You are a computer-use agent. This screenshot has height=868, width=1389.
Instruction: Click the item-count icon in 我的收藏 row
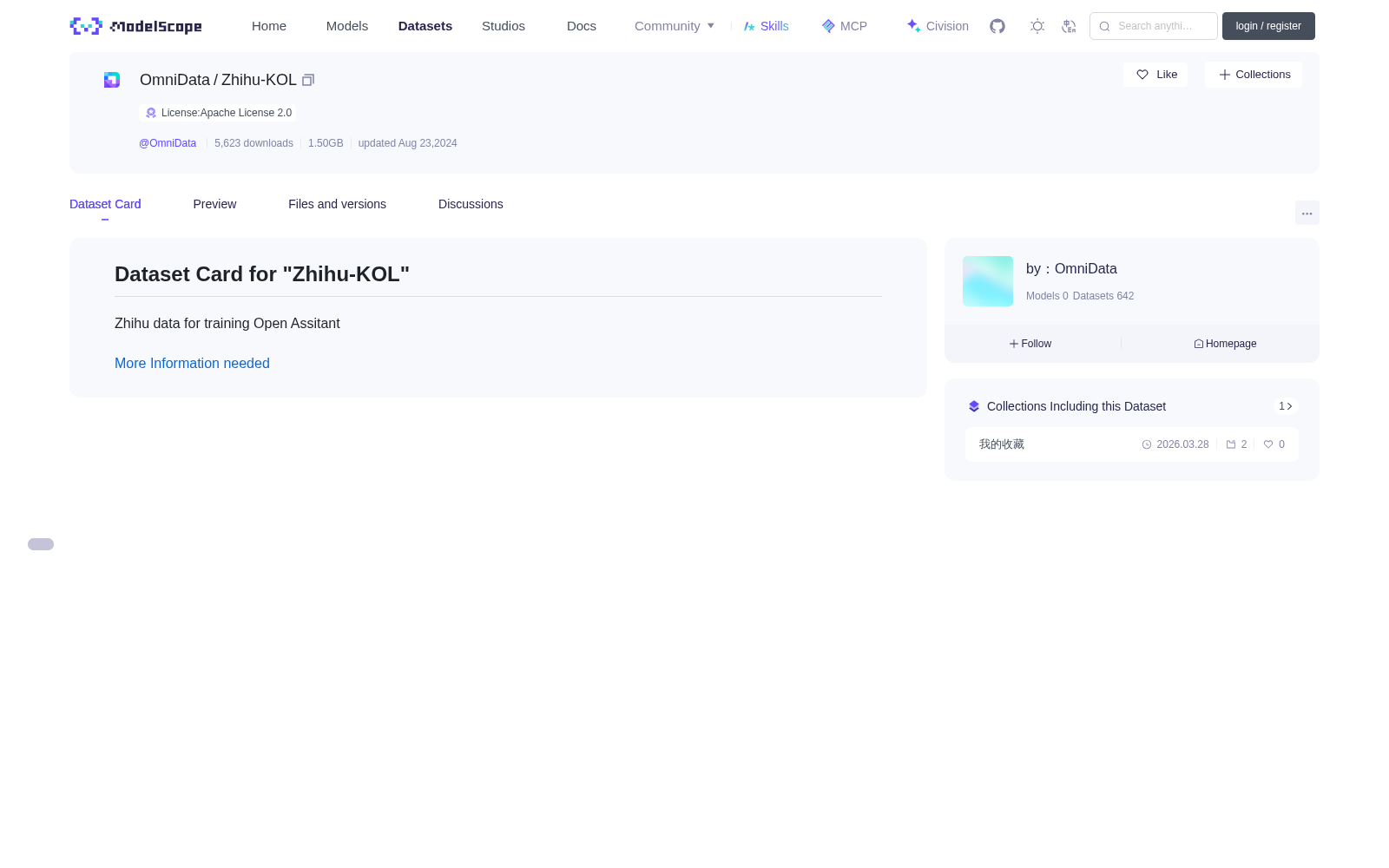pos(1231,444)
